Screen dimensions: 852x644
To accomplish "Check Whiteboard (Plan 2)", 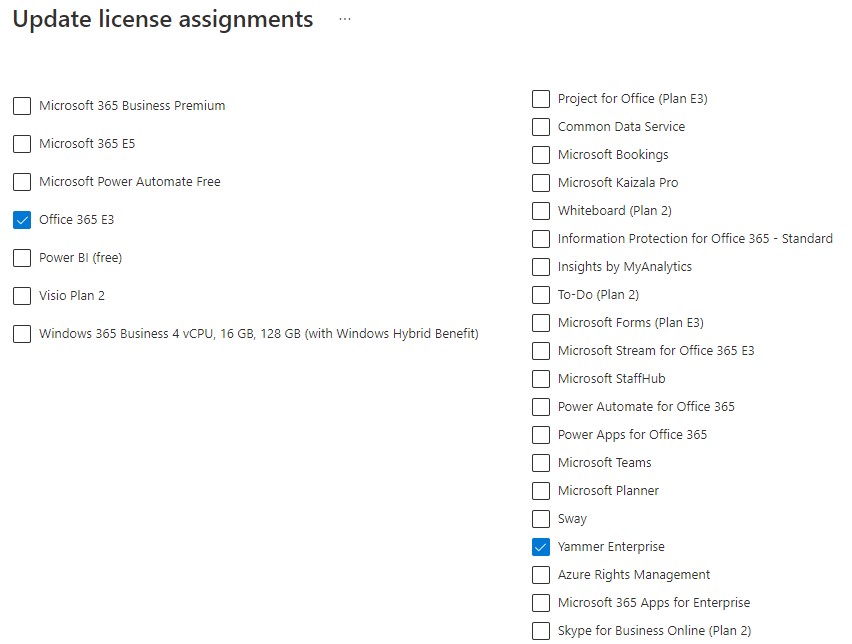I will point(540,210).
